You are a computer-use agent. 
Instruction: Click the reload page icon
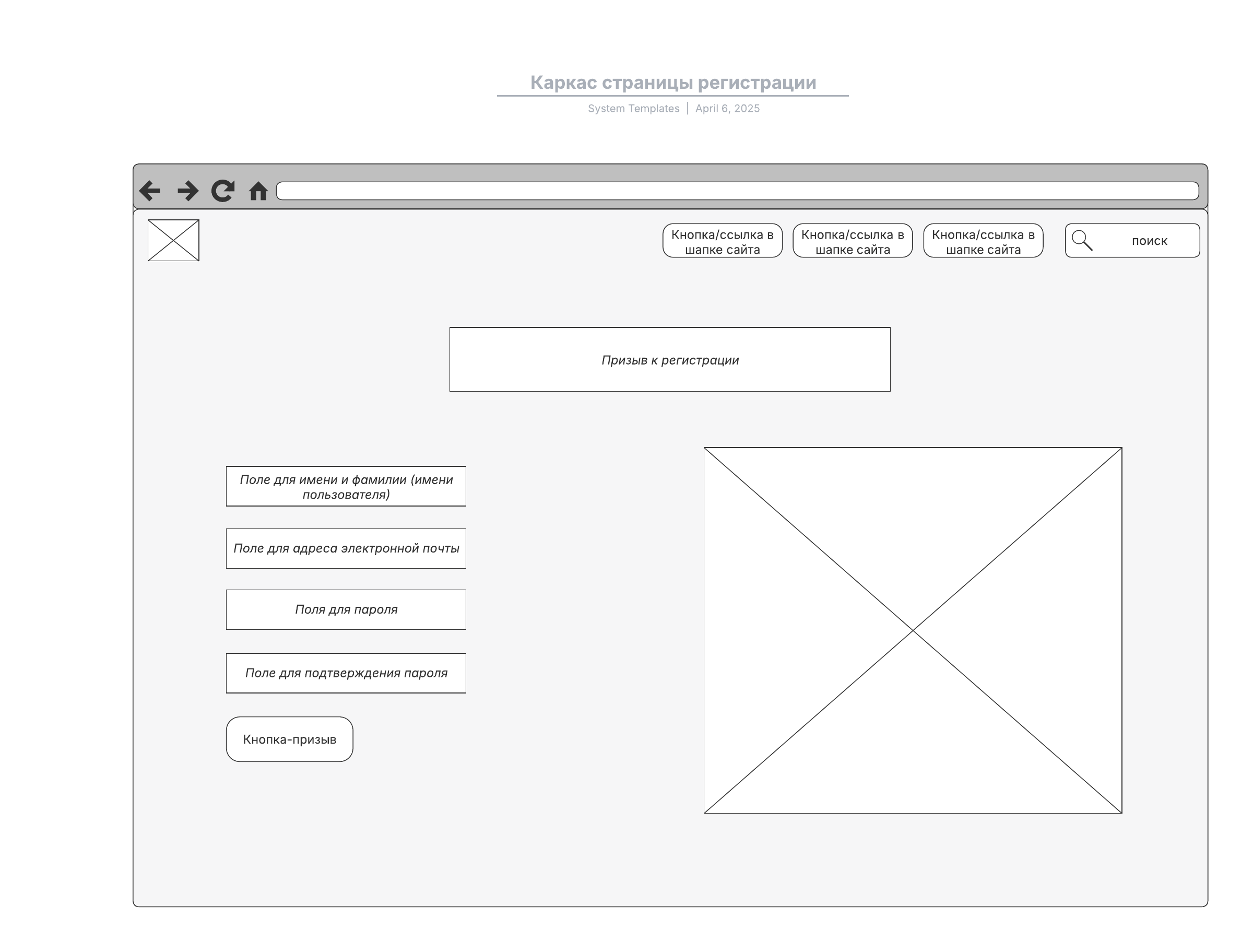coord(222,191)
